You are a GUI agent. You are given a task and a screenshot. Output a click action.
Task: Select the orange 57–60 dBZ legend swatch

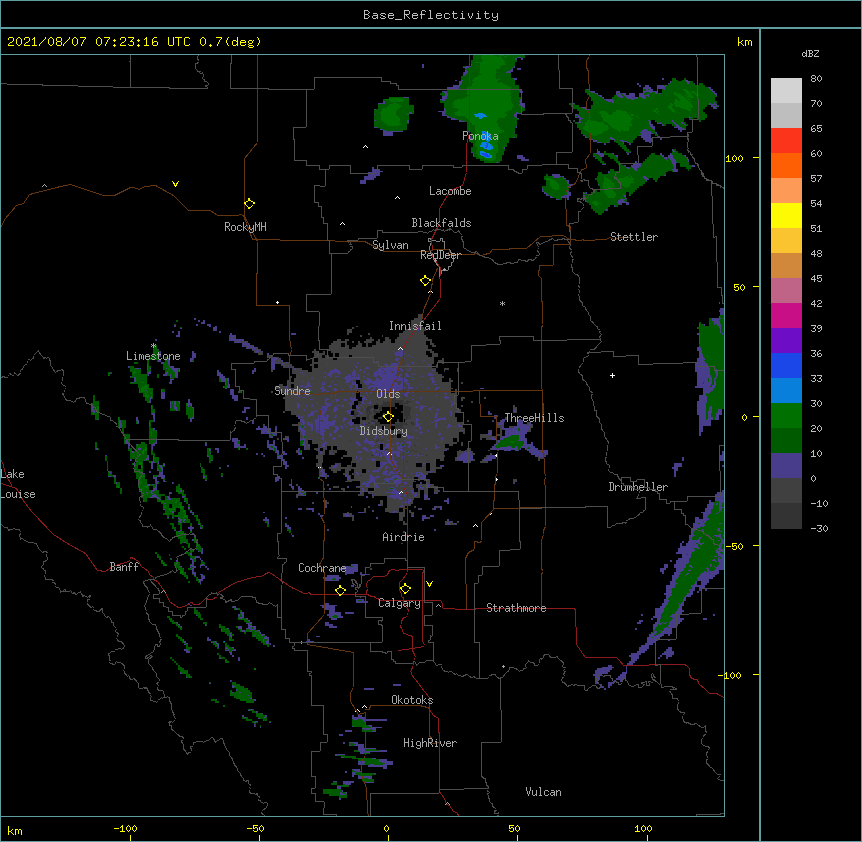click(786, 165)
